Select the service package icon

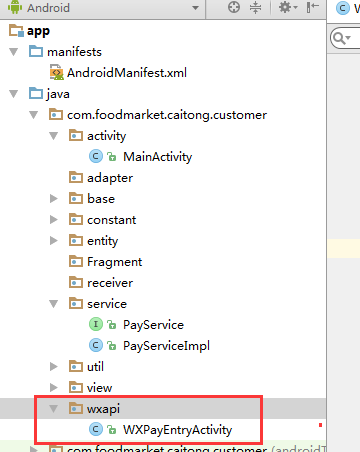tap(76, 303)
